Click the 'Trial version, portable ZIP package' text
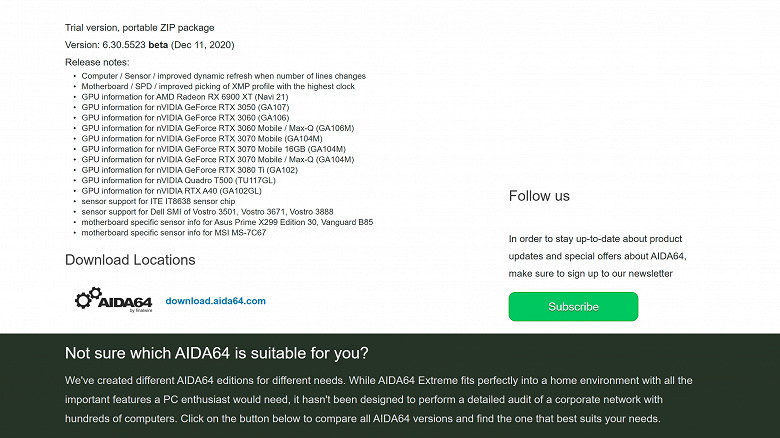Image resolution: width=780 pixels, height=438 pixels. point(139,27)
